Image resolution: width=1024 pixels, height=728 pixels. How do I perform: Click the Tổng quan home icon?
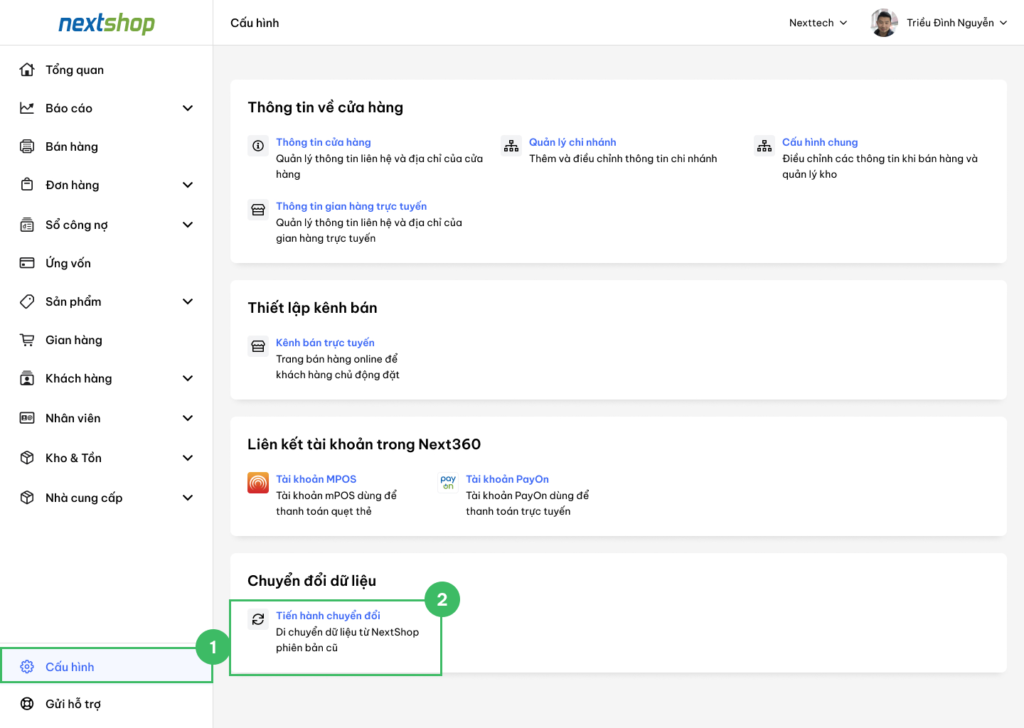click(27, 70)
